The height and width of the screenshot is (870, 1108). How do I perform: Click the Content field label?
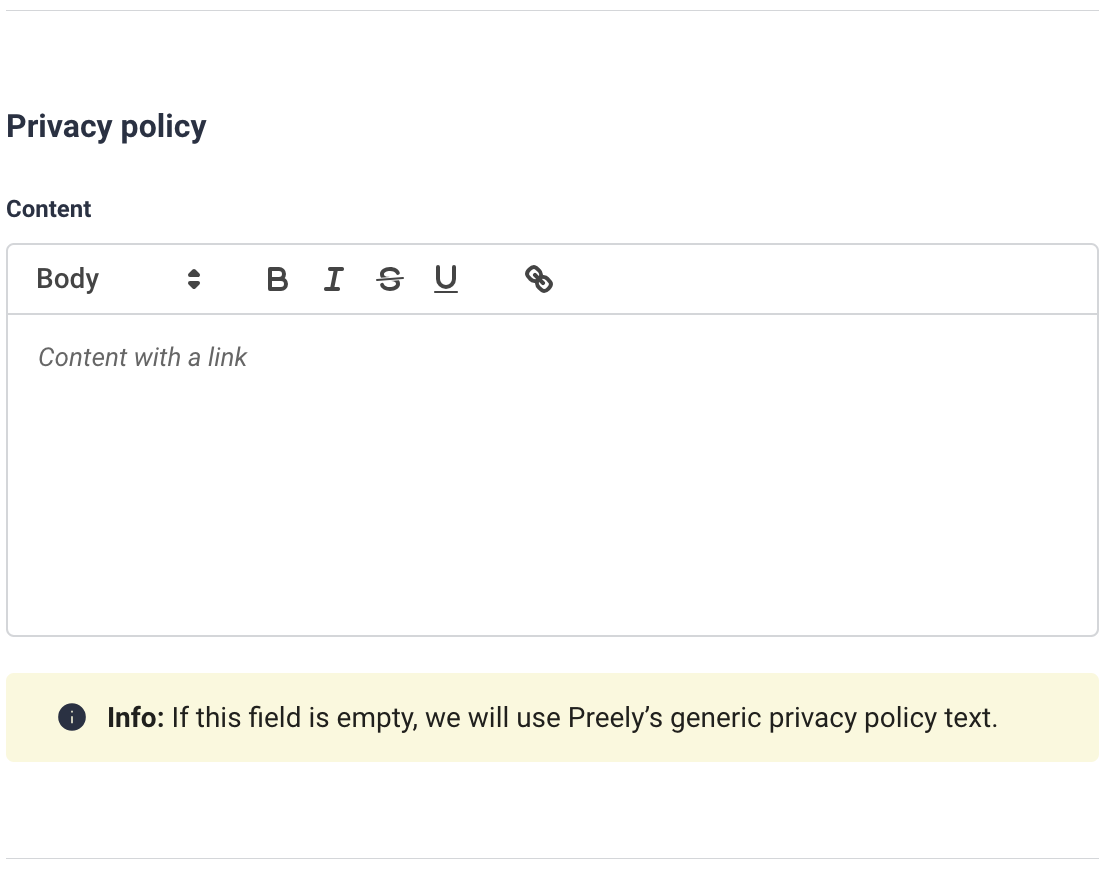[49, 209]
